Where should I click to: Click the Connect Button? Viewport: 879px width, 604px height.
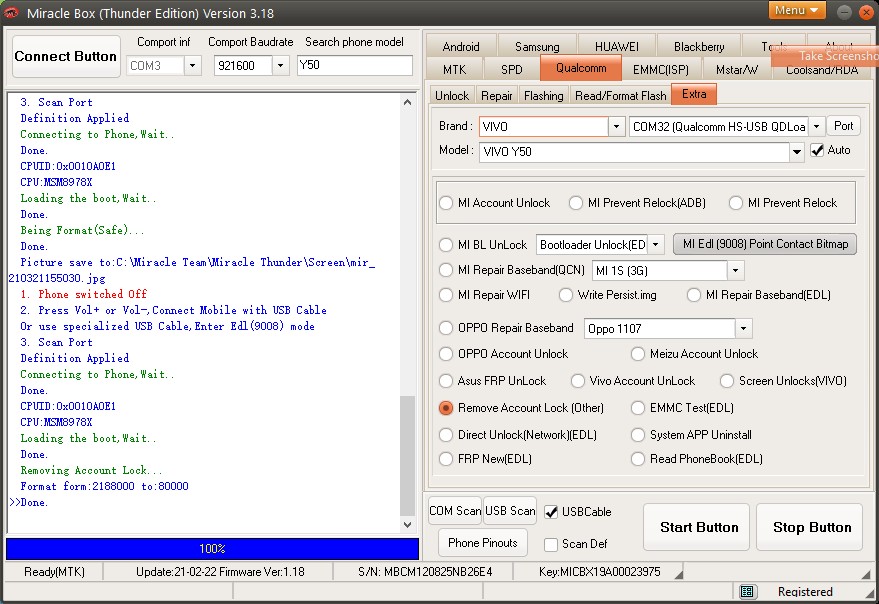tap(66, 57)
